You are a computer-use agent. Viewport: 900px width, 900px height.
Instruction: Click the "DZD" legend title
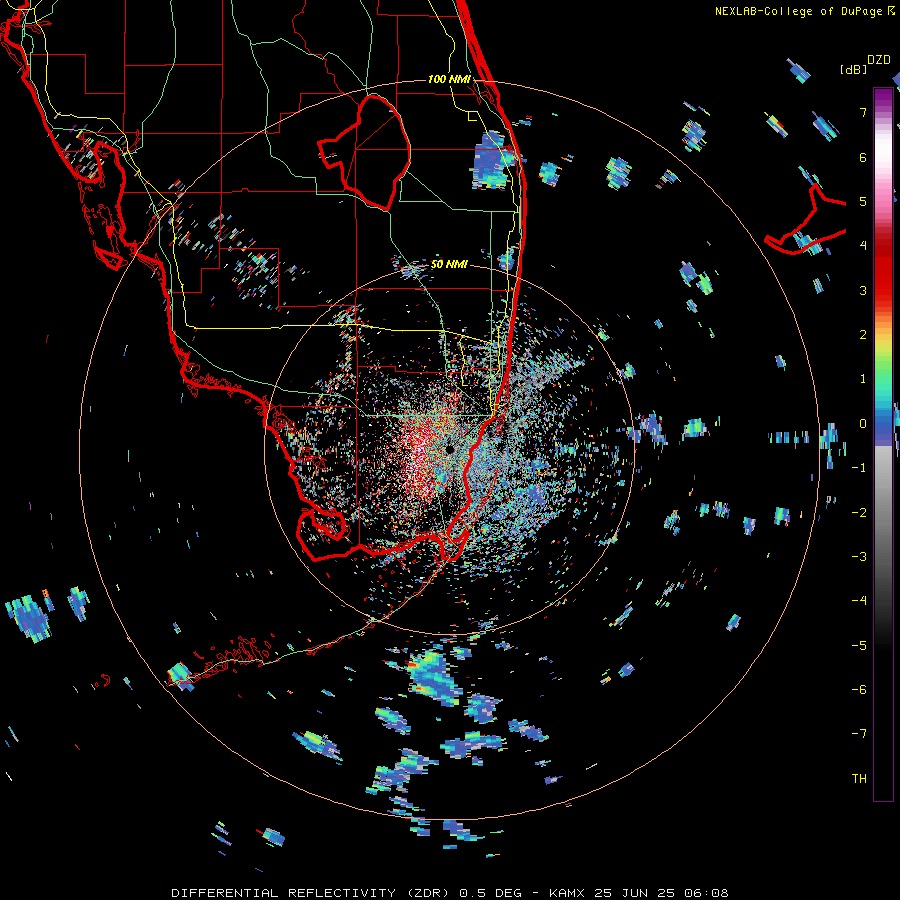click(x=879, y=60)
